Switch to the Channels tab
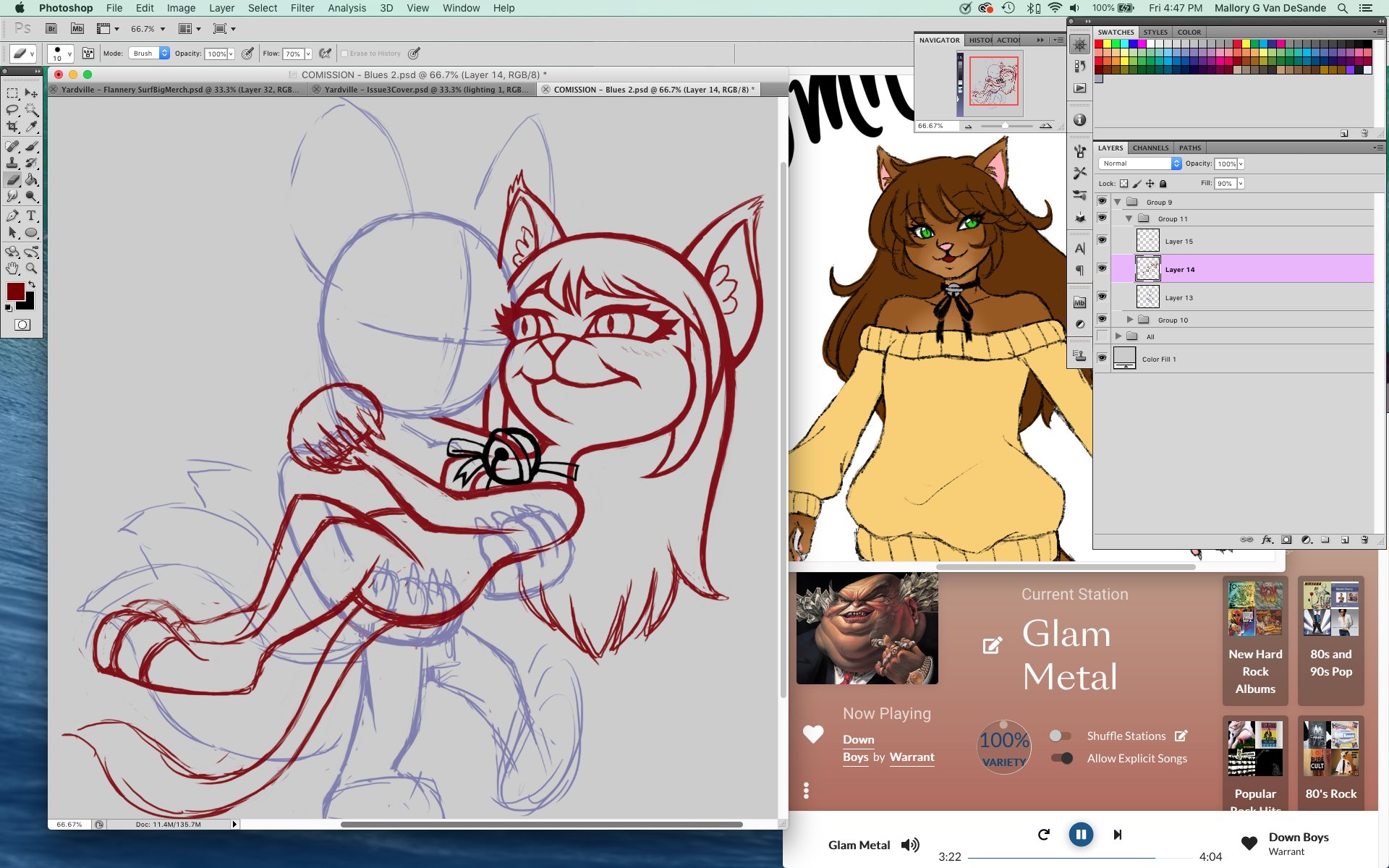1389x868 pixels. [x=1150, y=148]
